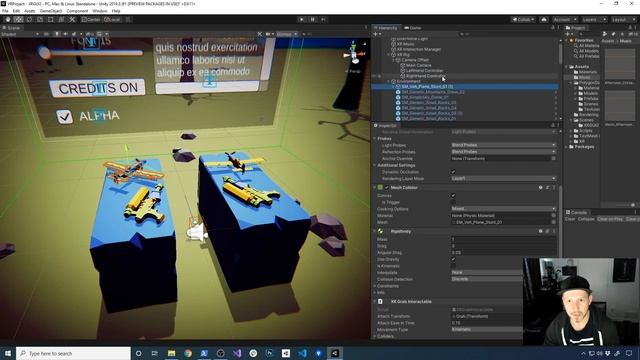The image size is (640, 360).
Task: Open the Edit menu
Action: pos(16,11)
